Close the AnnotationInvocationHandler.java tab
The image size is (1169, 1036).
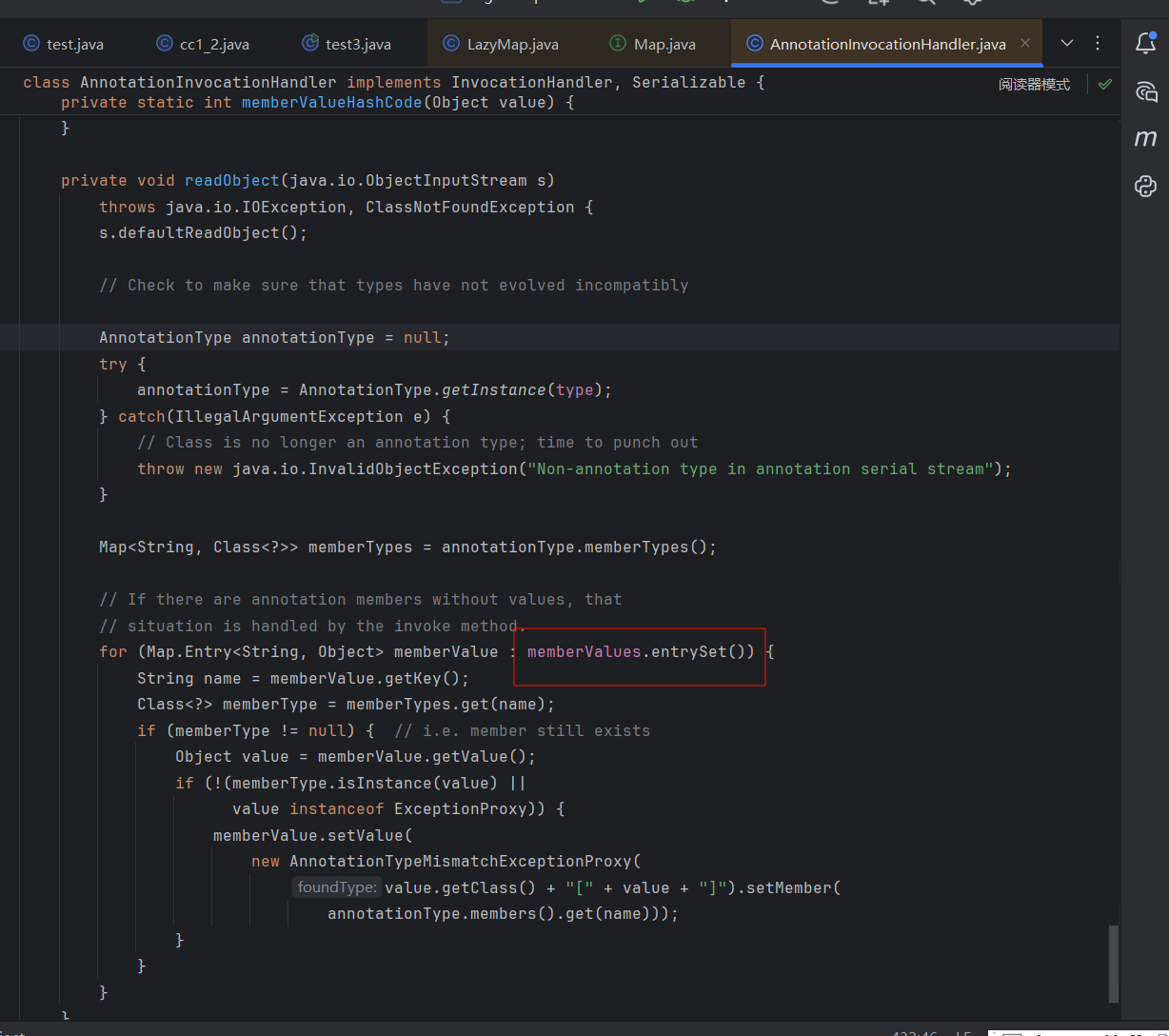click(x=1025, y=44)
